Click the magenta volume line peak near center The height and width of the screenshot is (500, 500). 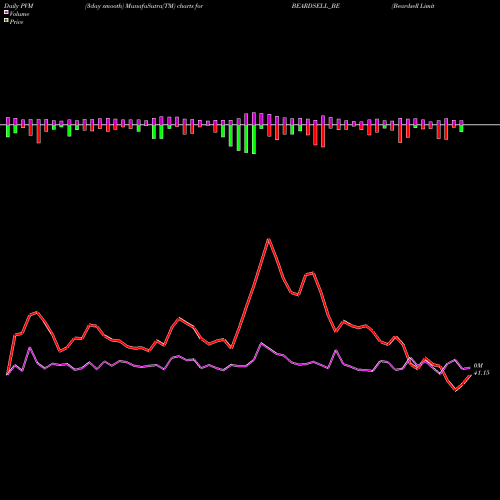262,343
